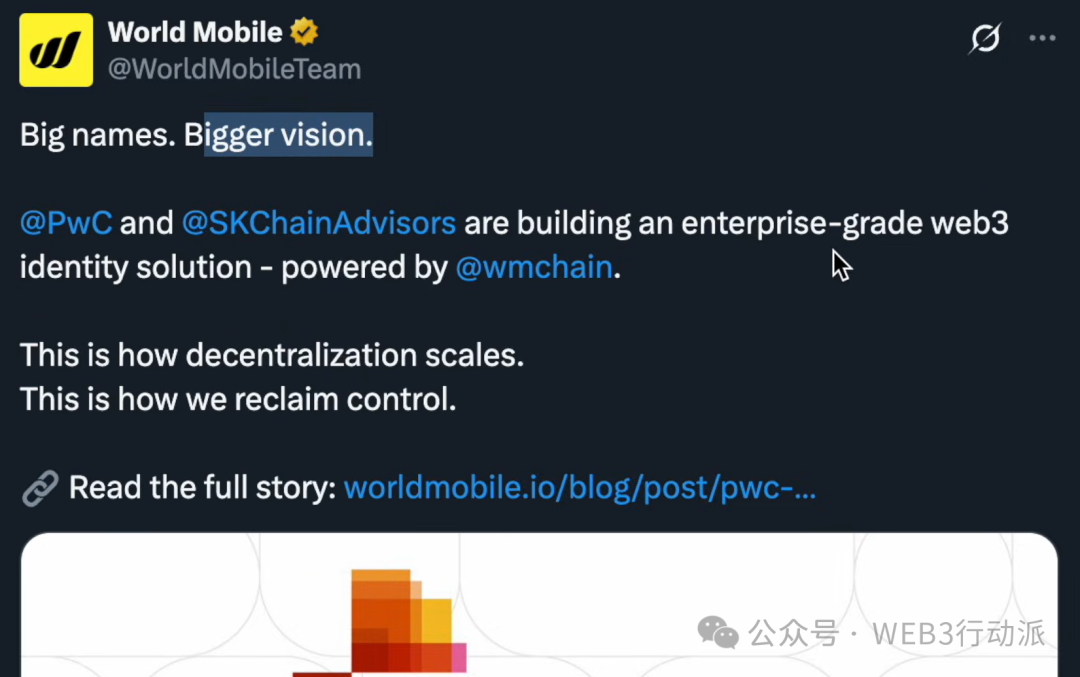Image resolution: width=1080 pixels, height=677 pixels.
Task: Click the highlighted "igger vision." text selection
Action: tap(288, 135)
